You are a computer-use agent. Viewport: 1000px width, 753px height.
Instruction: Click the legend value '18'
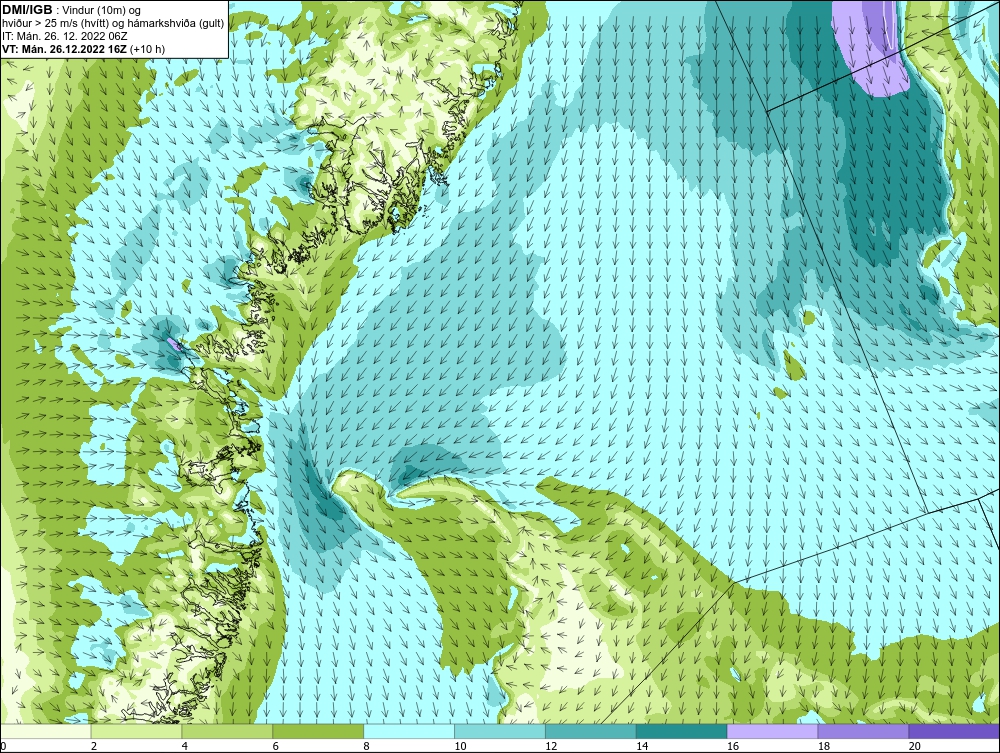824,746
